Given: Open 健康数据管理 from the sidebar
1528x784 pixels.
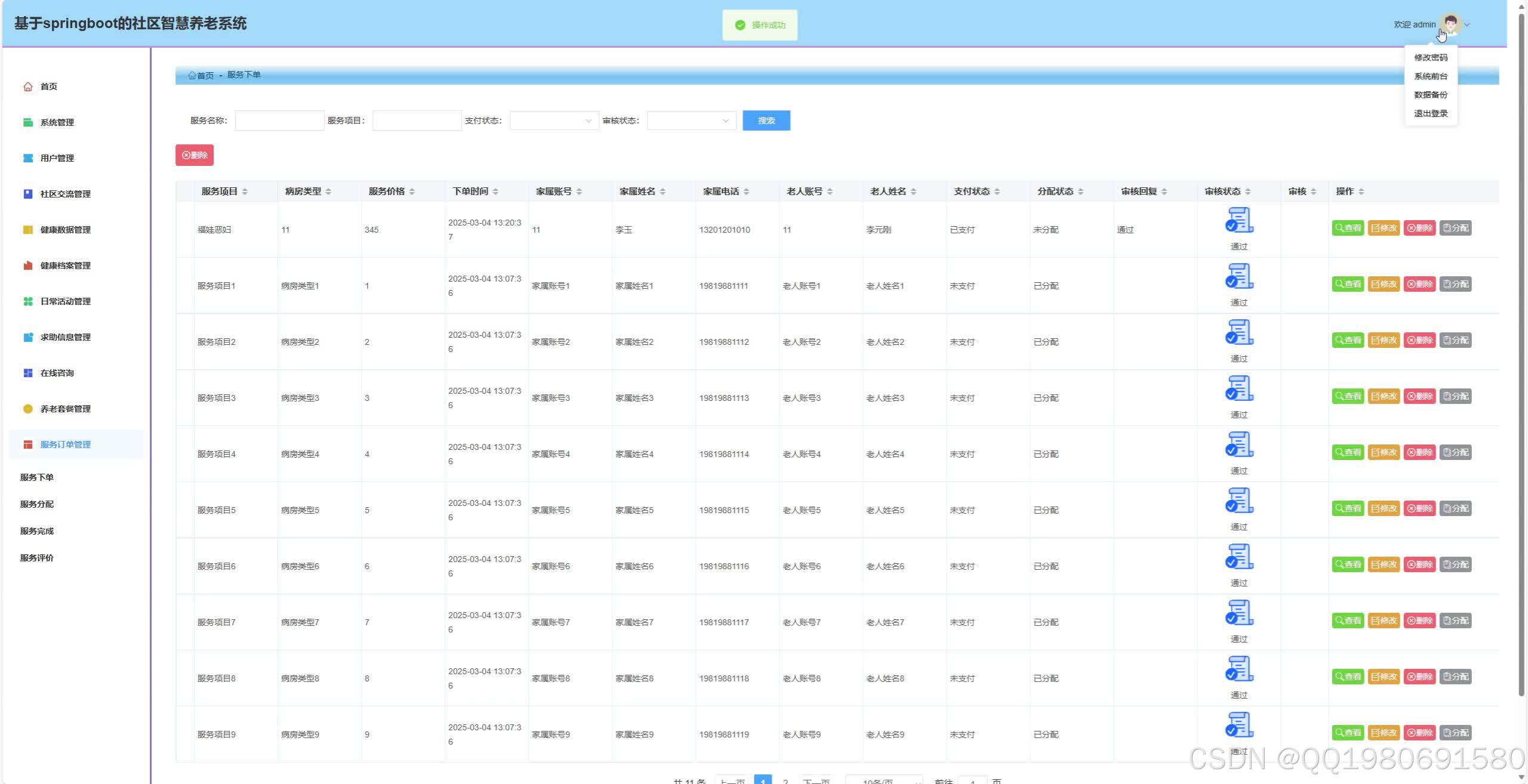Looking at the screenshot, I should point(65,230).
